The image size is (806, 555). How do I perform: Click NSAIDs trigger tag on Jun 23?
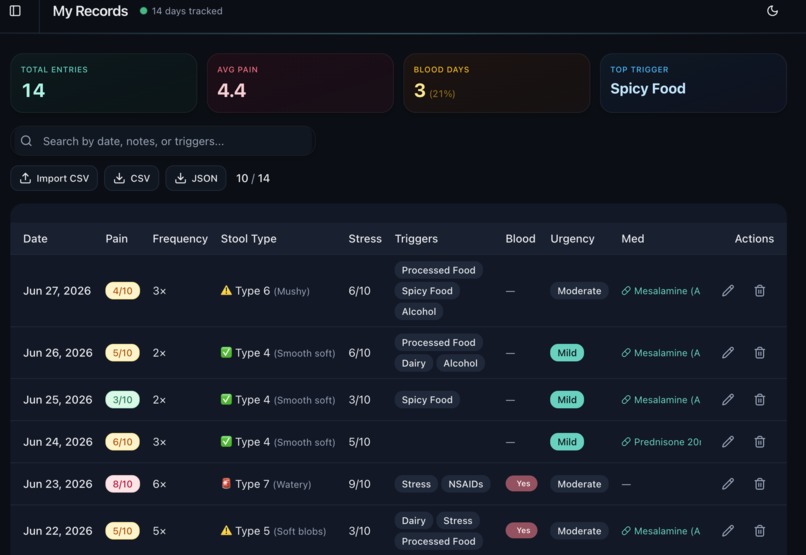pyautogui.click(x=466, y=484)
